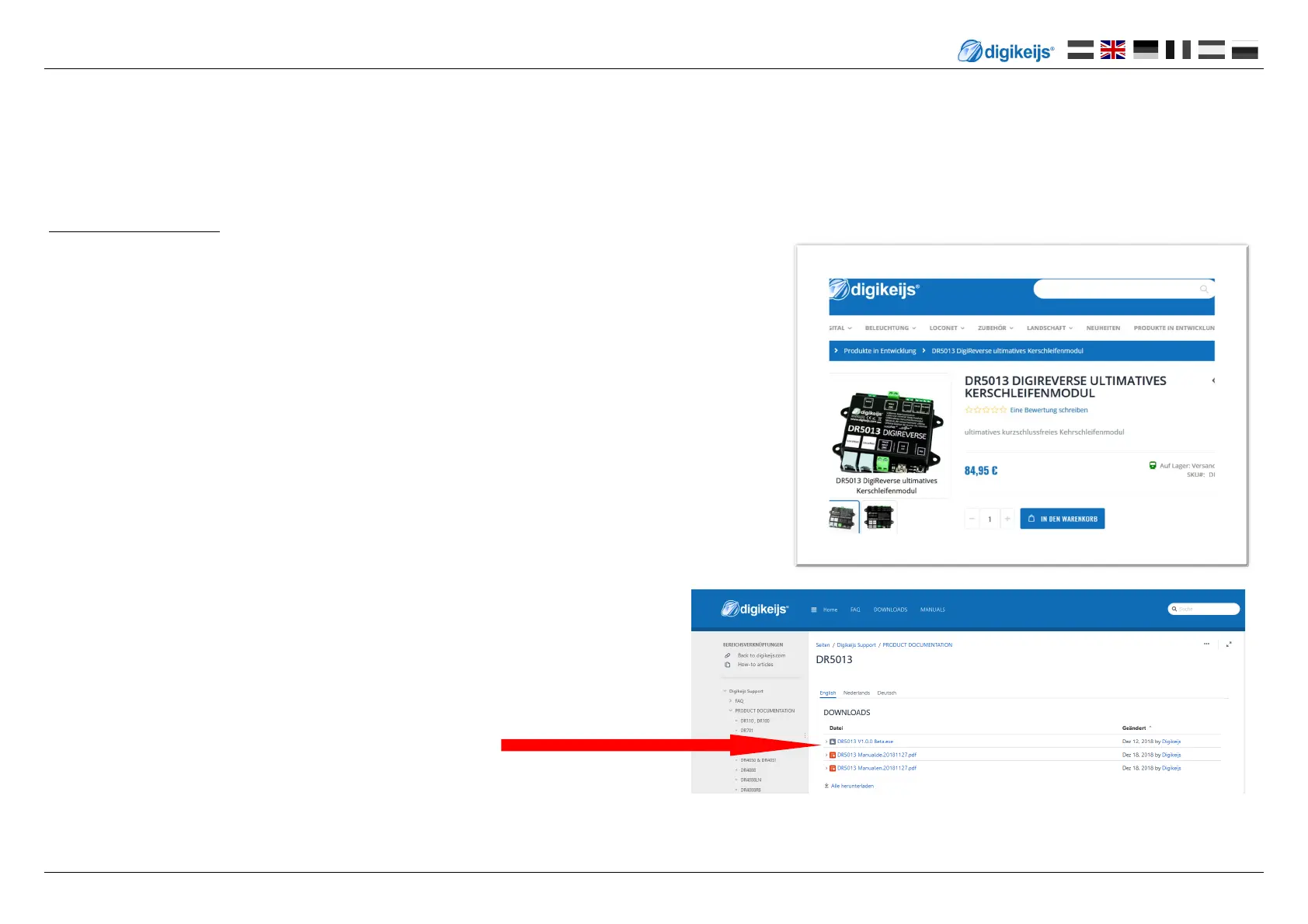The height and width of the screenshot is (924, 1308).
Task: Click the PRODUCT DOCUMENTATION breadcrumb link
Action: coord(917,644)
